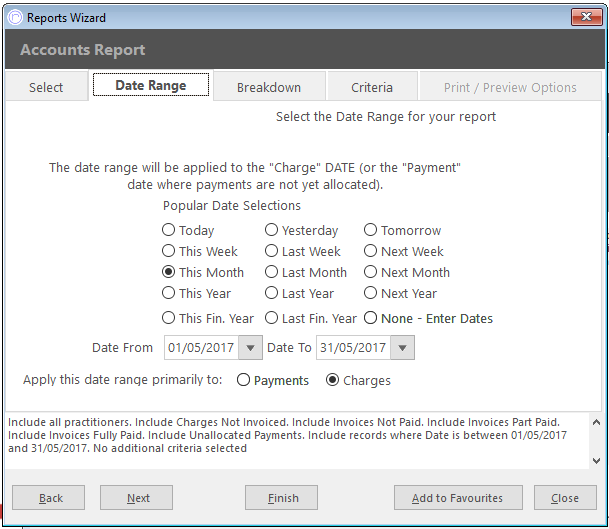Click the summary scrollbar up arrow
609x529 pixels.
point(596,422)
